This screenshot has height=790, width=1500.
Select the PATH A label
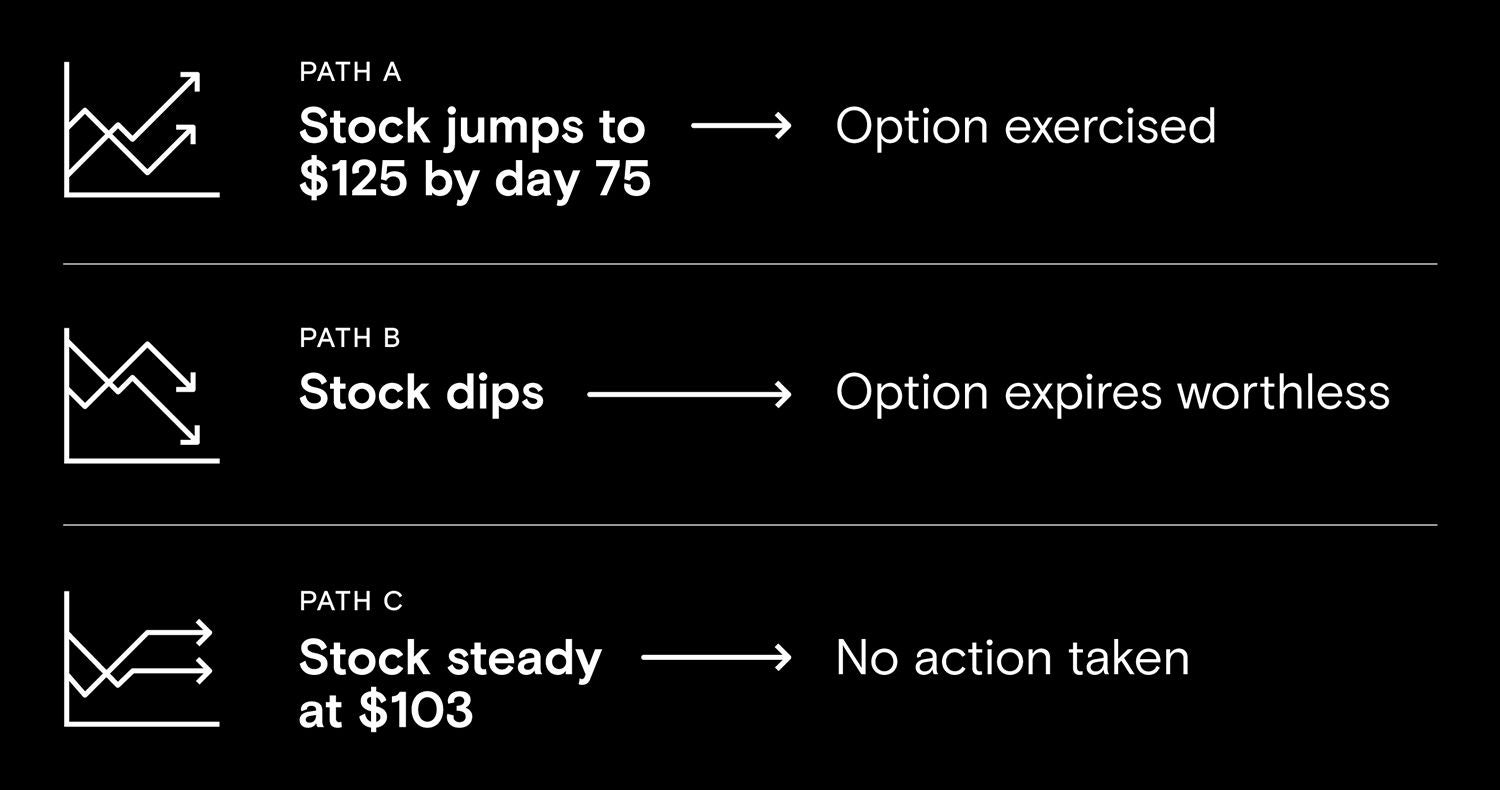coord(350,72)
